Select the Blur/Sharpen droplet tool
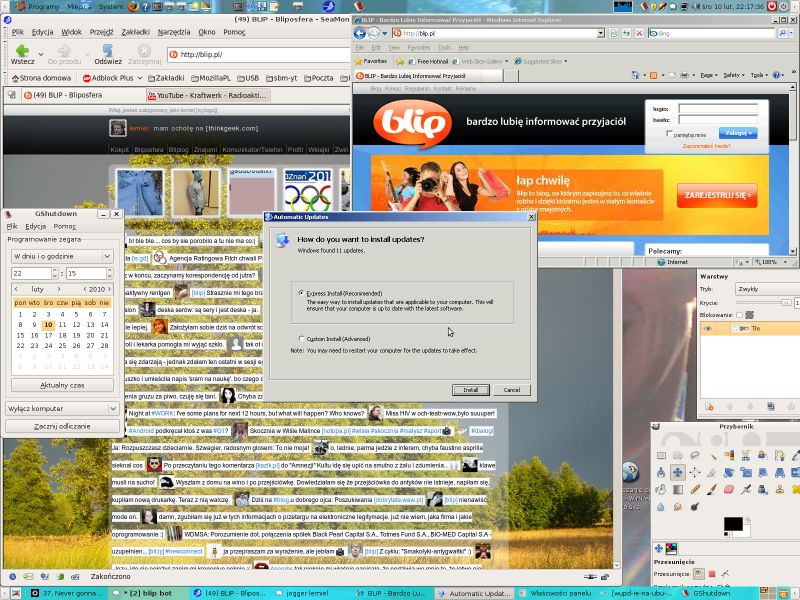800x600 pixels. [661, 506]
